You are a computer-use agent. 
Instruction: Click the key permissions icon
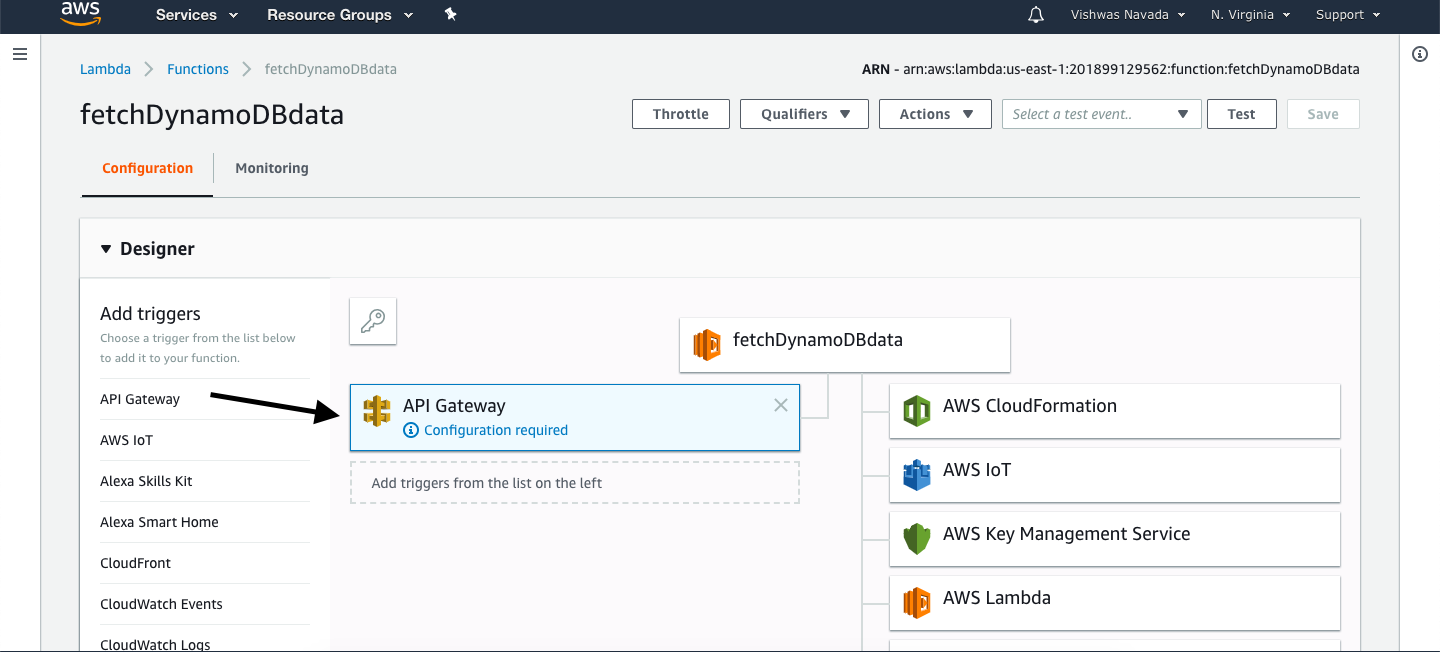373,321
